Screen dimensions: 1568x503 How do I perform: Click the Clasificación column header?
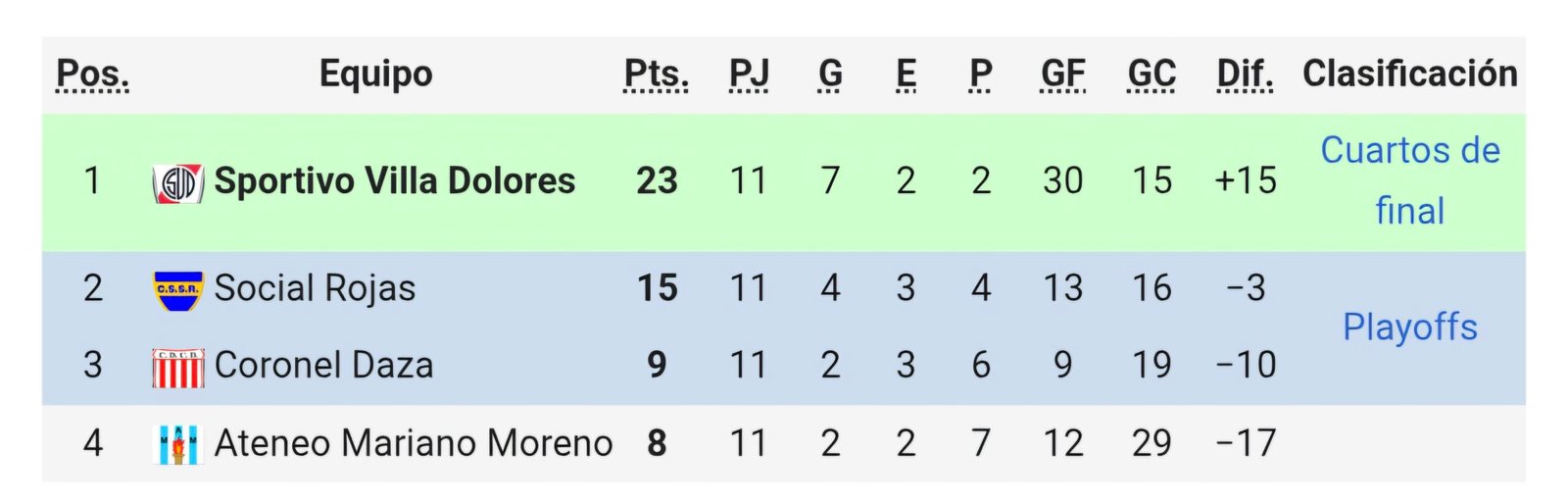(x=1409, y=75)
